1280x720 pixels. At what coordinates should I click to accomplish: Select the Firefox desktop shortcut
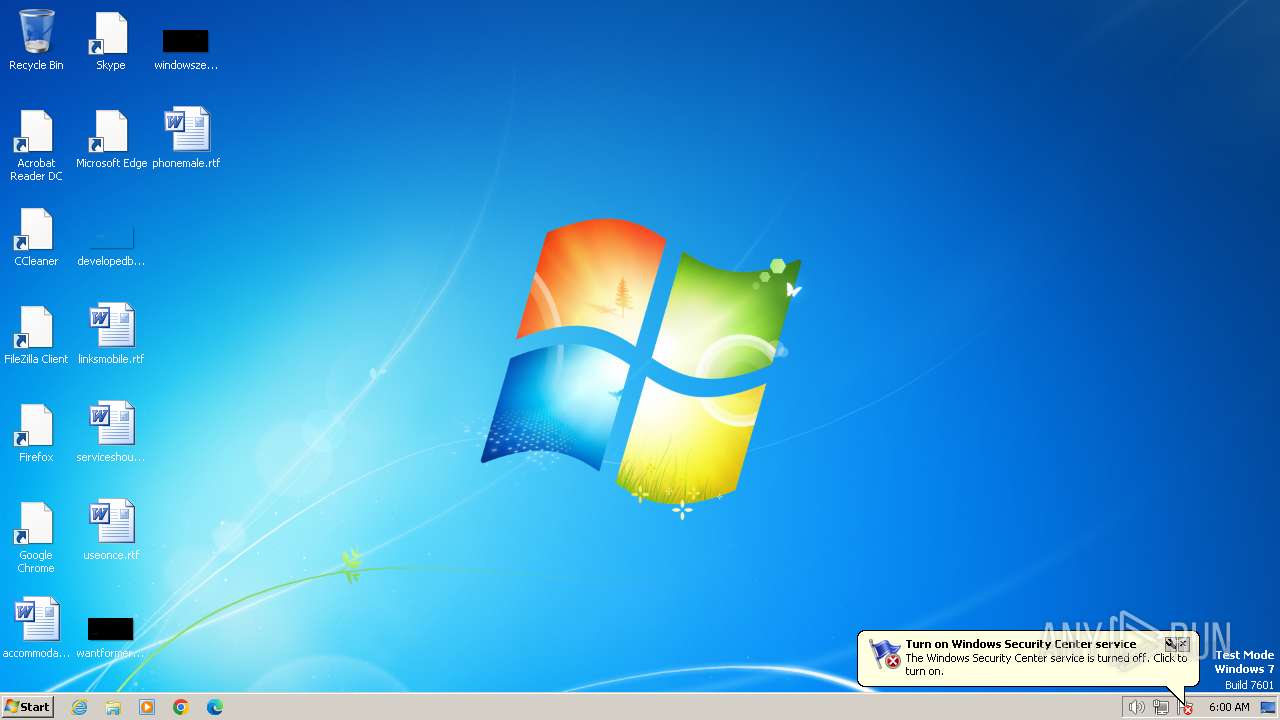tap(36, 433)
